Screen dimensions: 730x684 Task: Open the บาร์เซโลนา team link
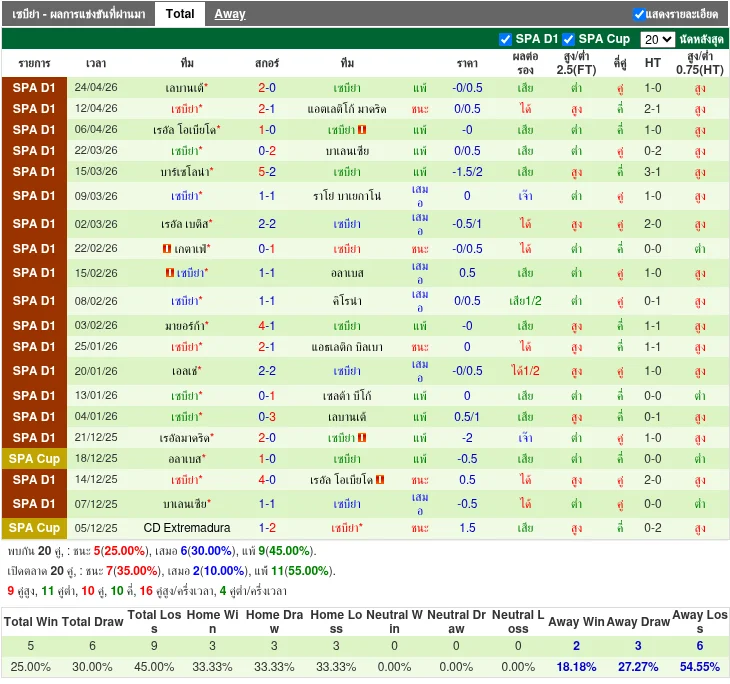coord(185,172)
